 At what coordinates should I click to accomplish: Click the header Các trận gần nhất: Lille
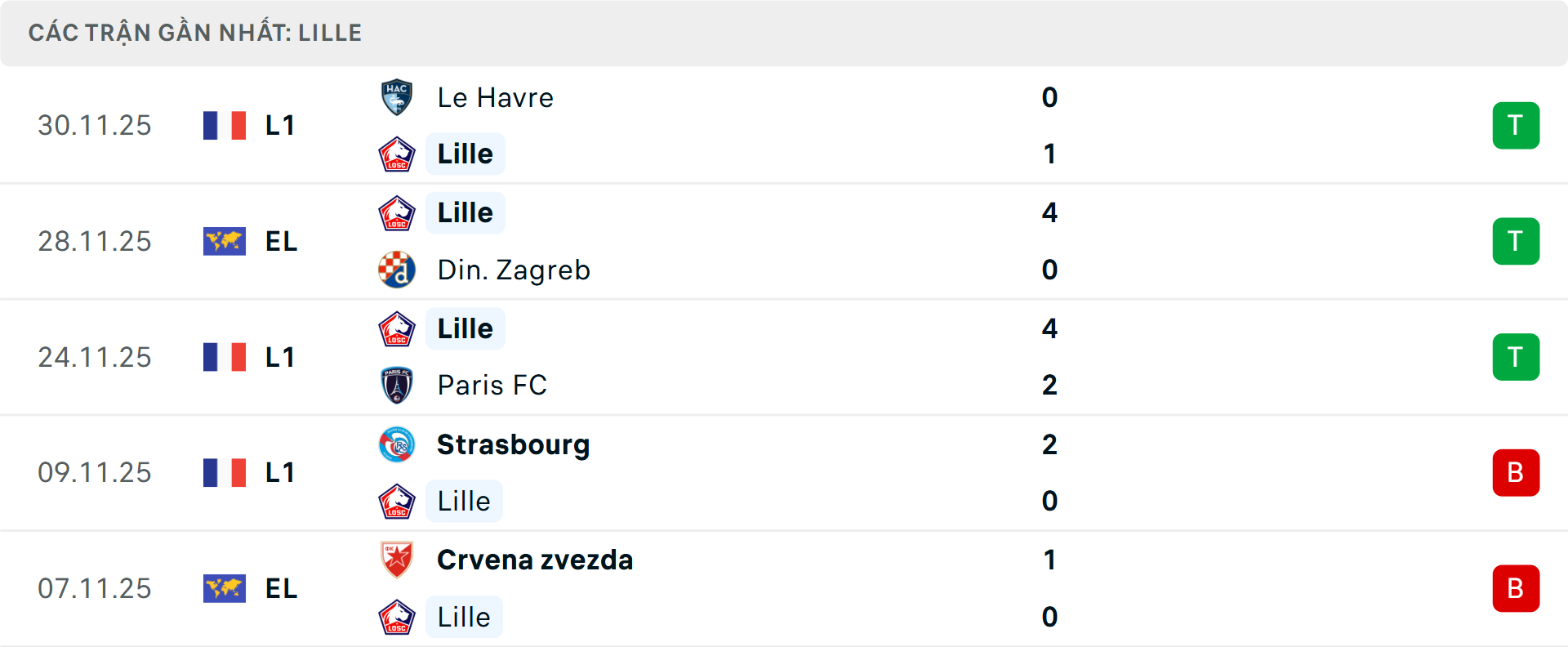click(x=195, y=33)
